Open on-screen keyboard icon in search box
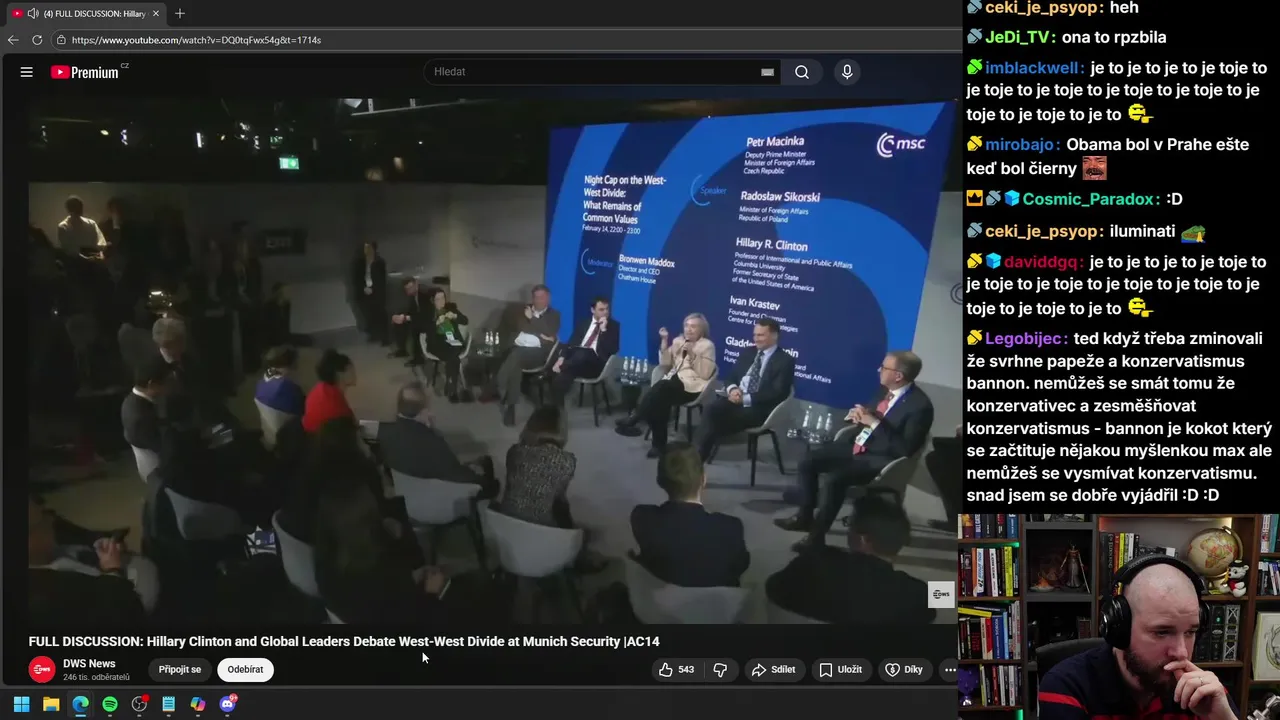 click(x=767, y=72)
